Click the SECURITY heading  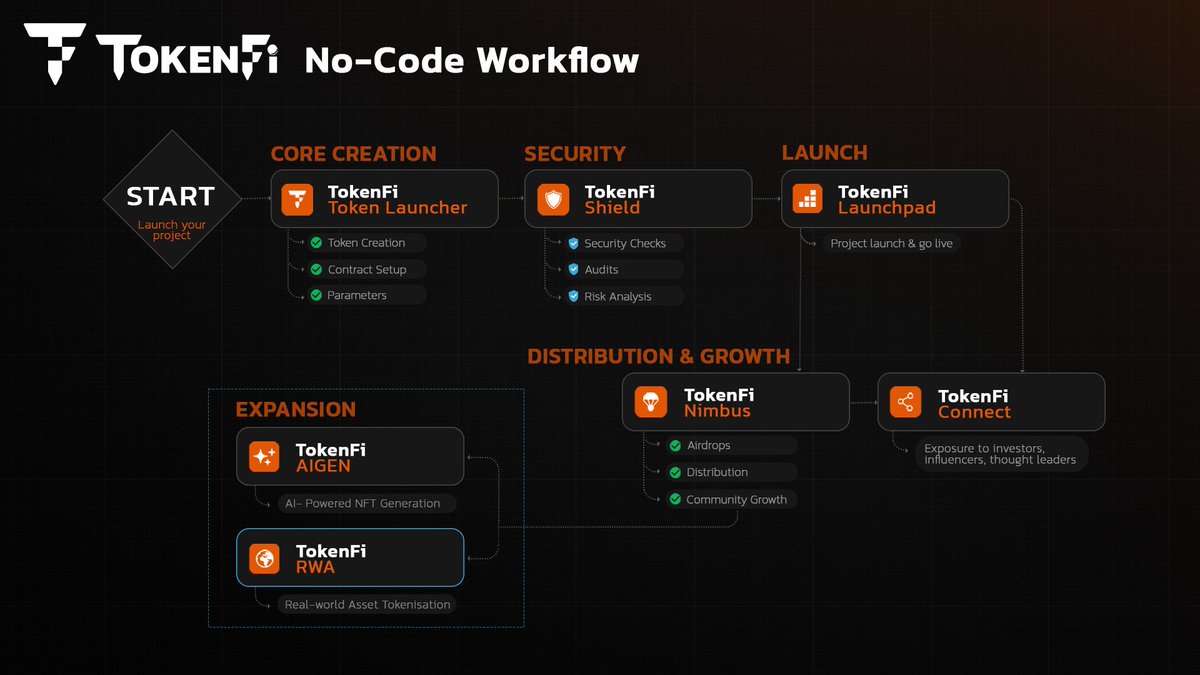575,154
